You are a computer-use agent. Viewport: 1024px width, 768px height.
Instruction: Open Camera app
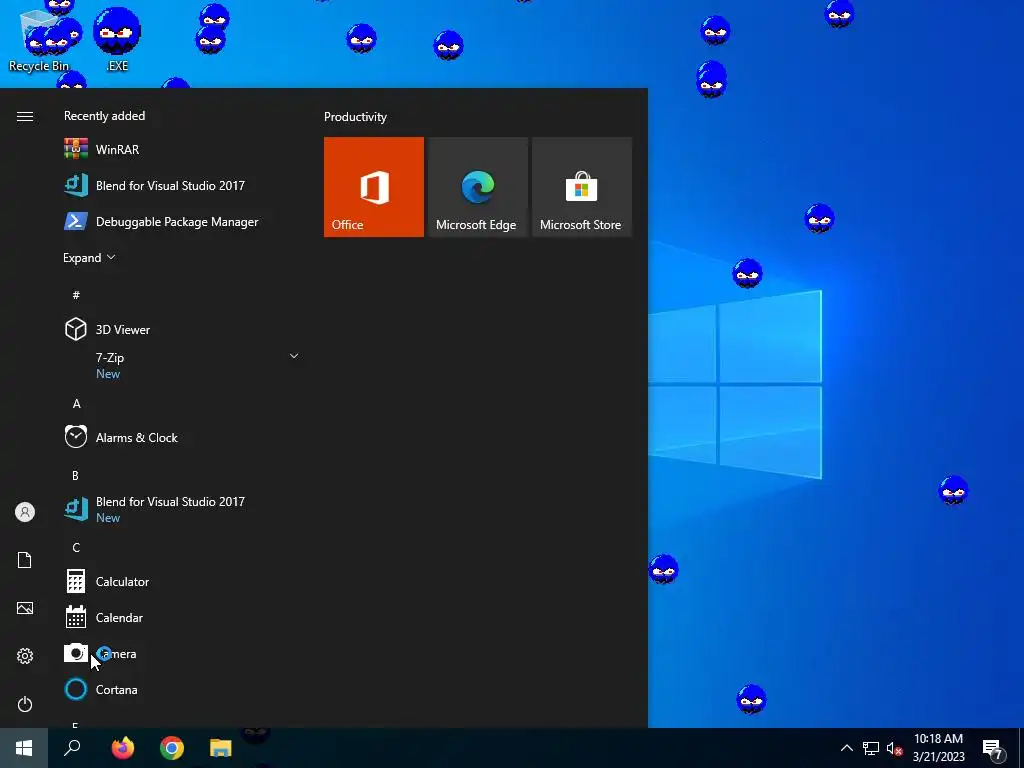click(x=181, y=653)
